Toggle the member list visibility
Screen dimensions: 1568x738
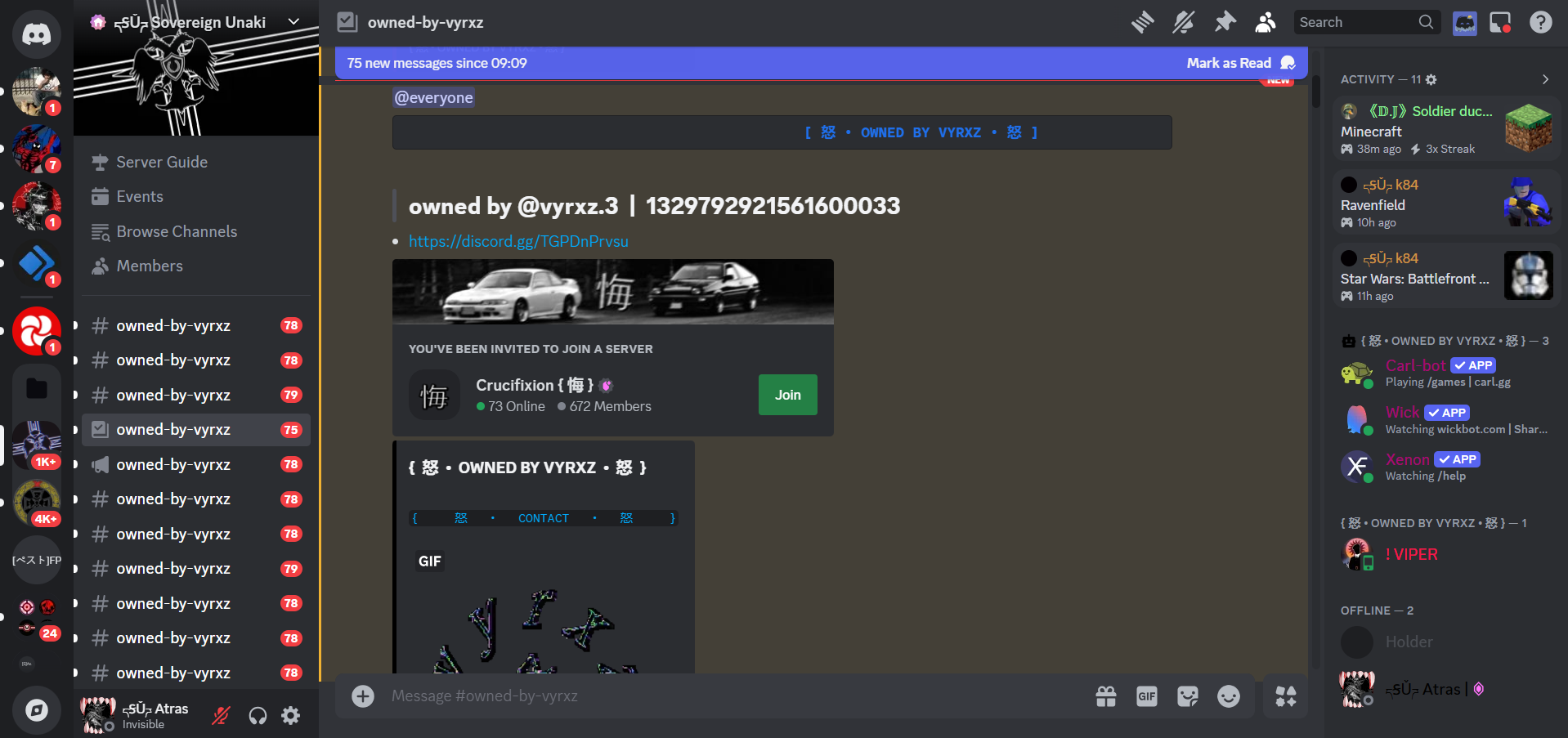tap(1265, 22)
